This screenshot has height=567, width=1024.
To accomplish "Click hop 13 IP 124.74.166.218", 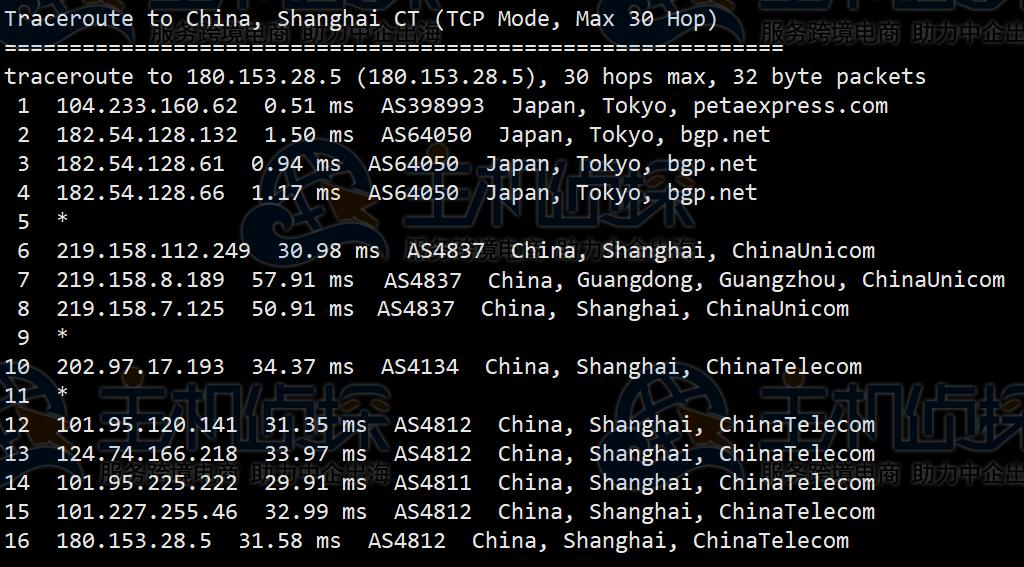I will pos(147,453).
